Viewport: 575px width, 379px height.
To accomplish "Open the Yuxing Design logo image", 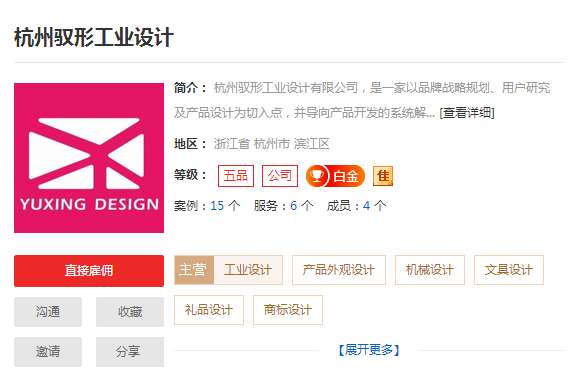I will click(x=89, y=158).
